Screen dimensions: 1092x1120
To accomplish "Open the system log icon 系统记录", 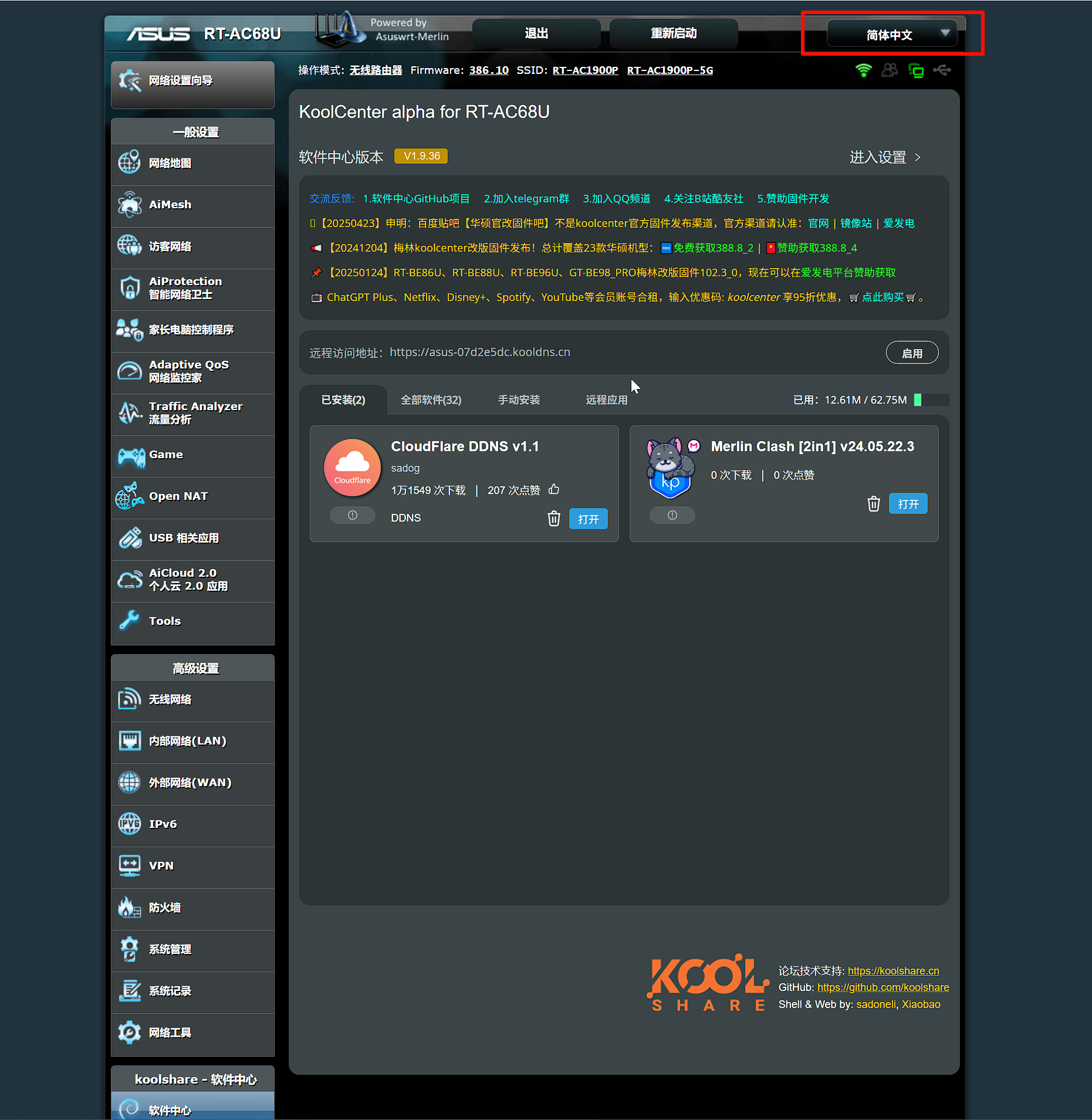I will tap(130, 990).
